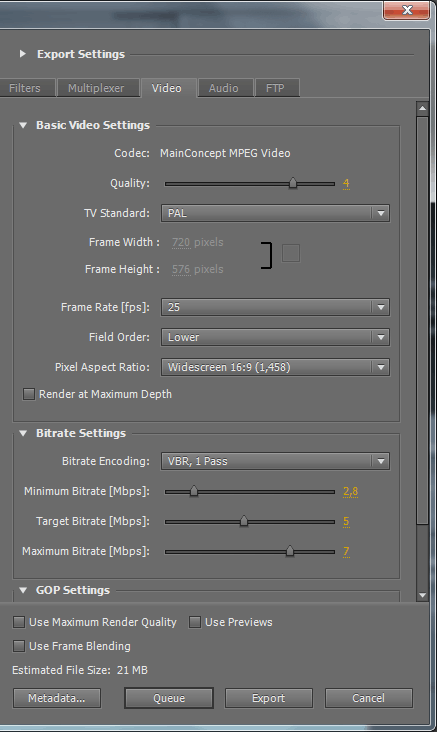437x732 pixels.
Task: Click the Estimated File Size text
Action: [x=80, y=670]
